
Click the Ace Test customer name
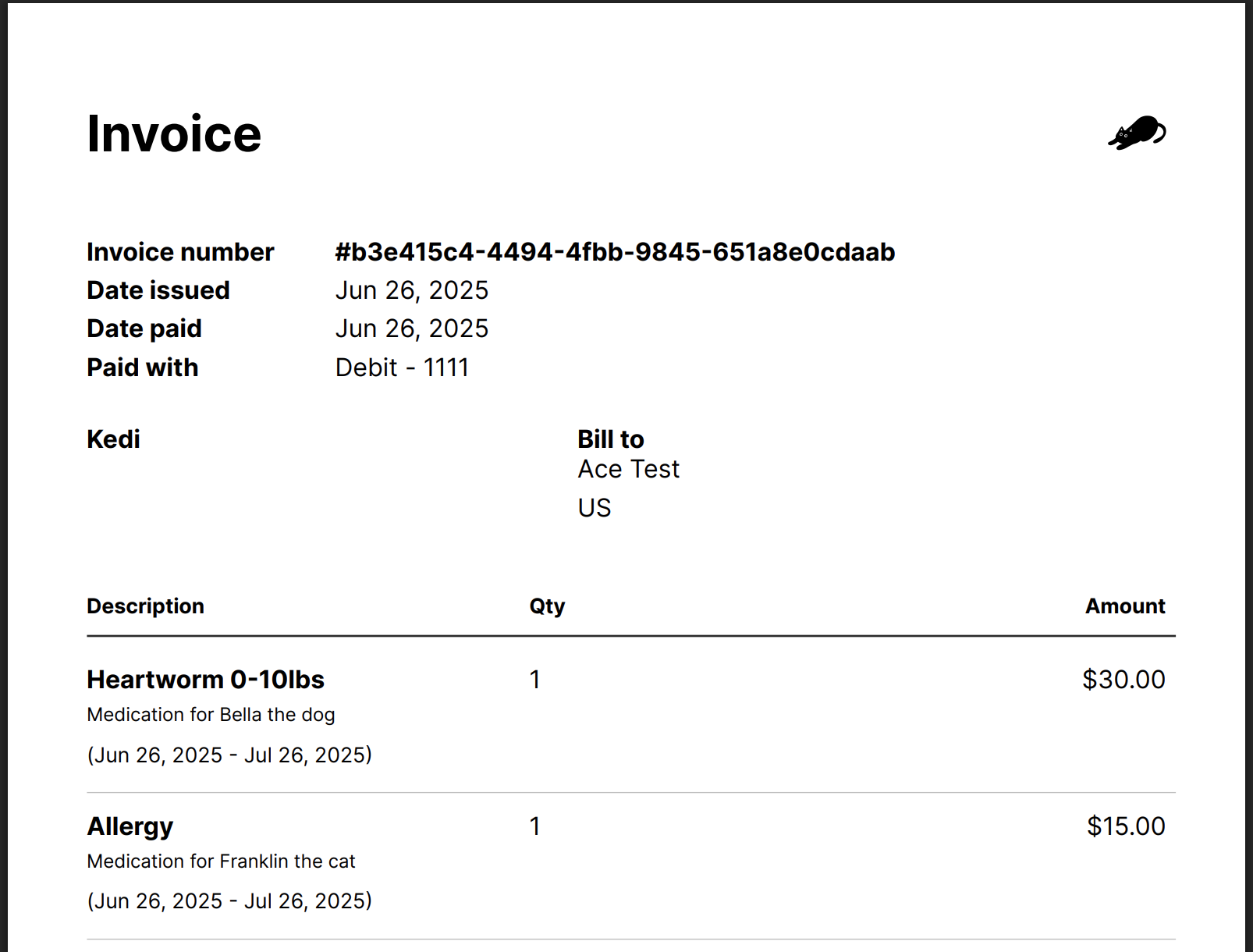629,469
